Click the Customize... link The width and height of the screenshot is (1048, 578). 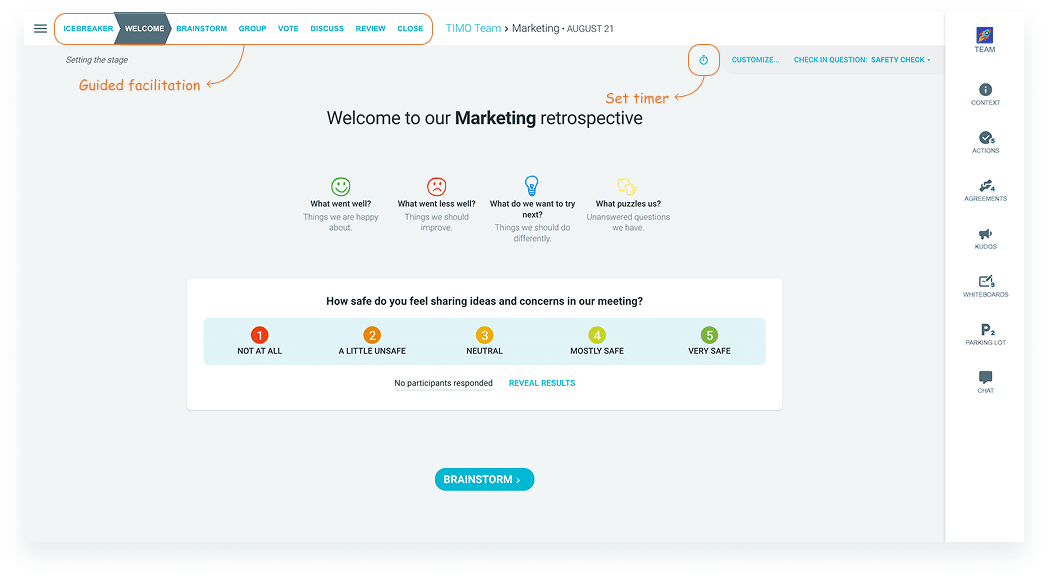tap(755, 60)
